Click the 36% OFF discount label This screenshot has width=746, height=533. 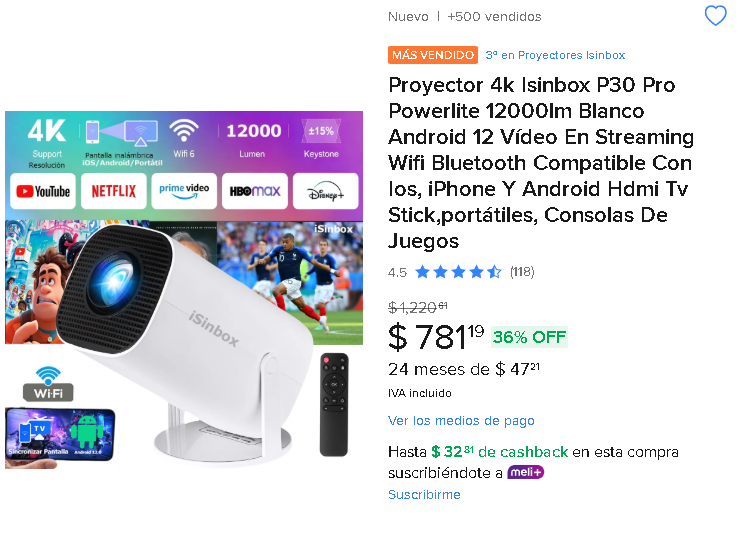tap(529, 337)
